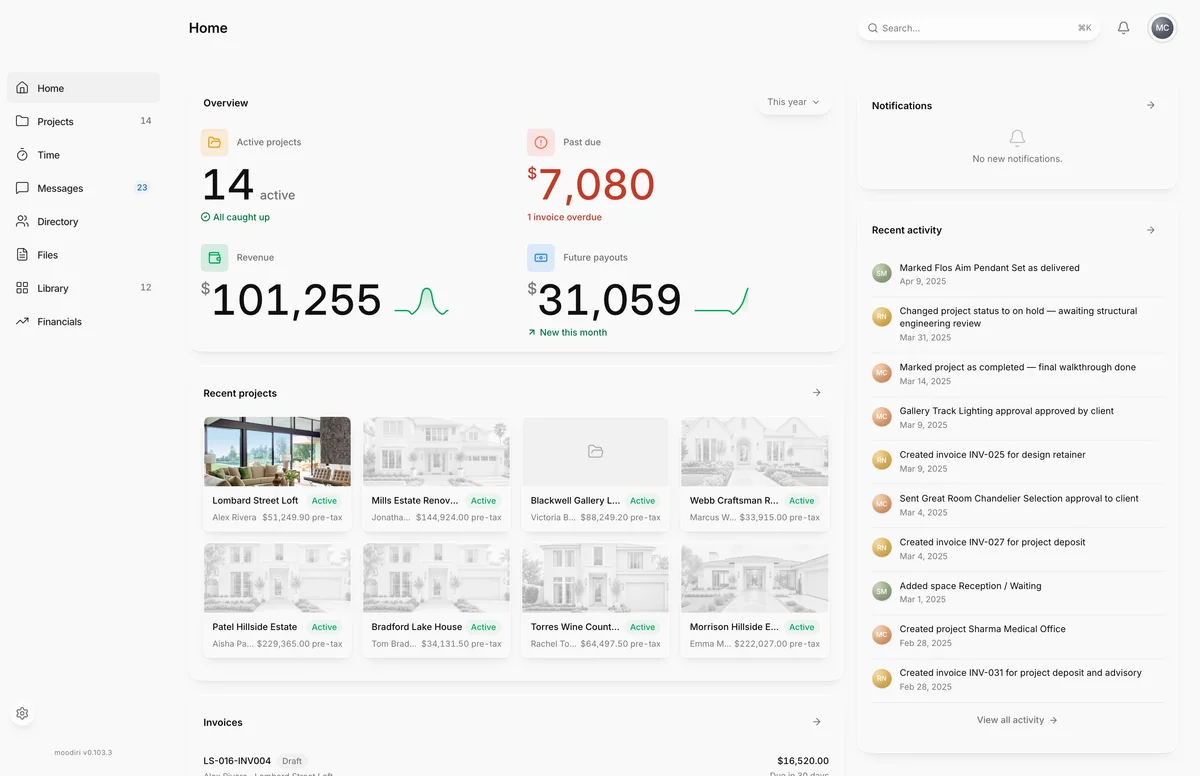Screen dimensions: 1200x776
Task: Click the Past due alert icon
Action: (541, 142)
